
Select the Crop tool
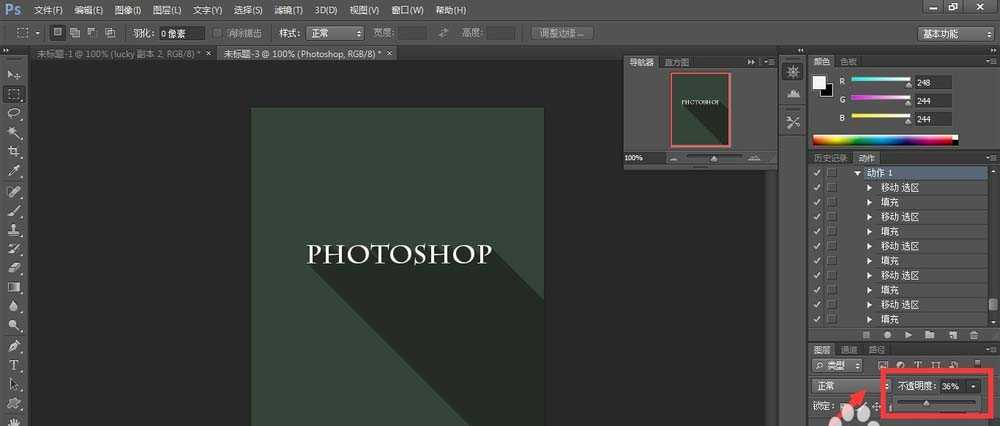(x=14, y=151)
